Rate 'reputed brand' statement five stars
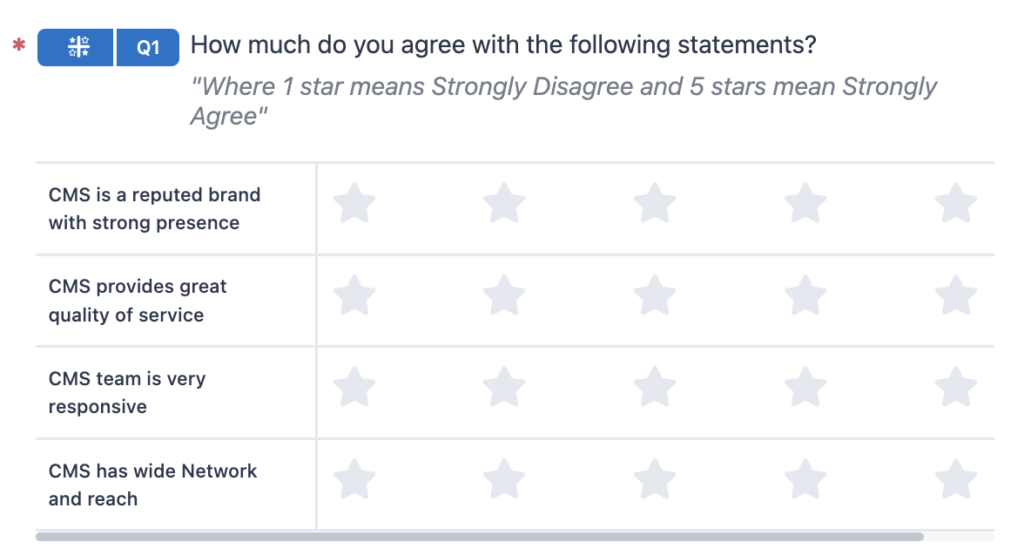Image resolution: width=1024 pixels, height=549 pixels. tap(956, 204)
